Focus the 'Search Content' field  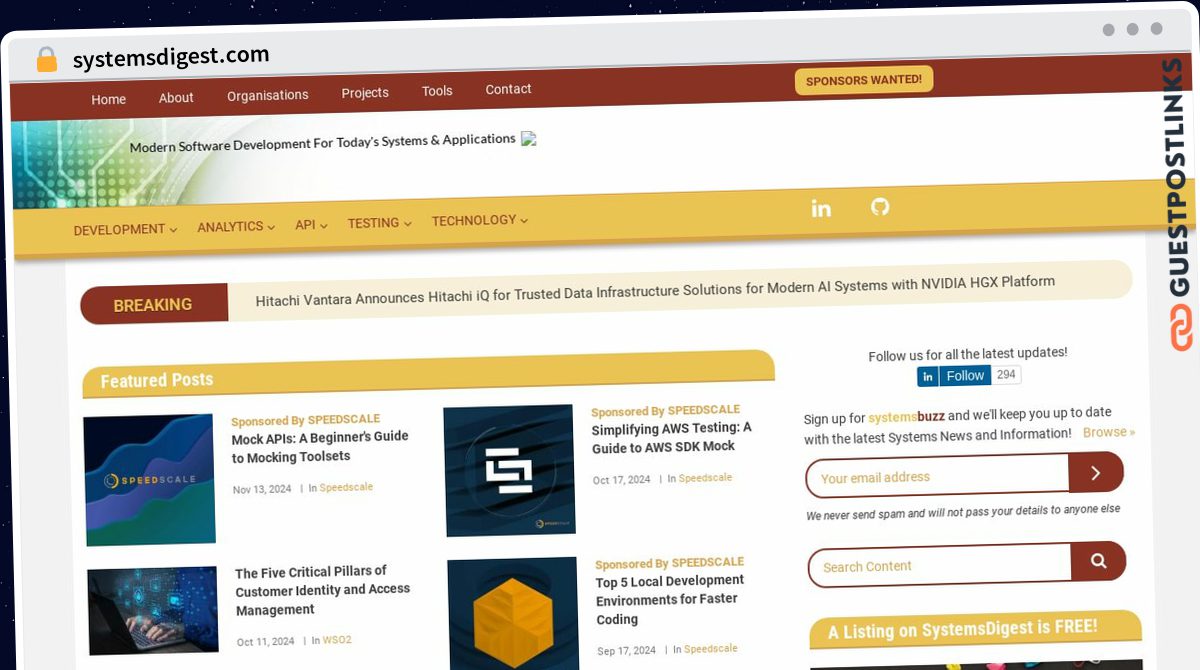939,565
